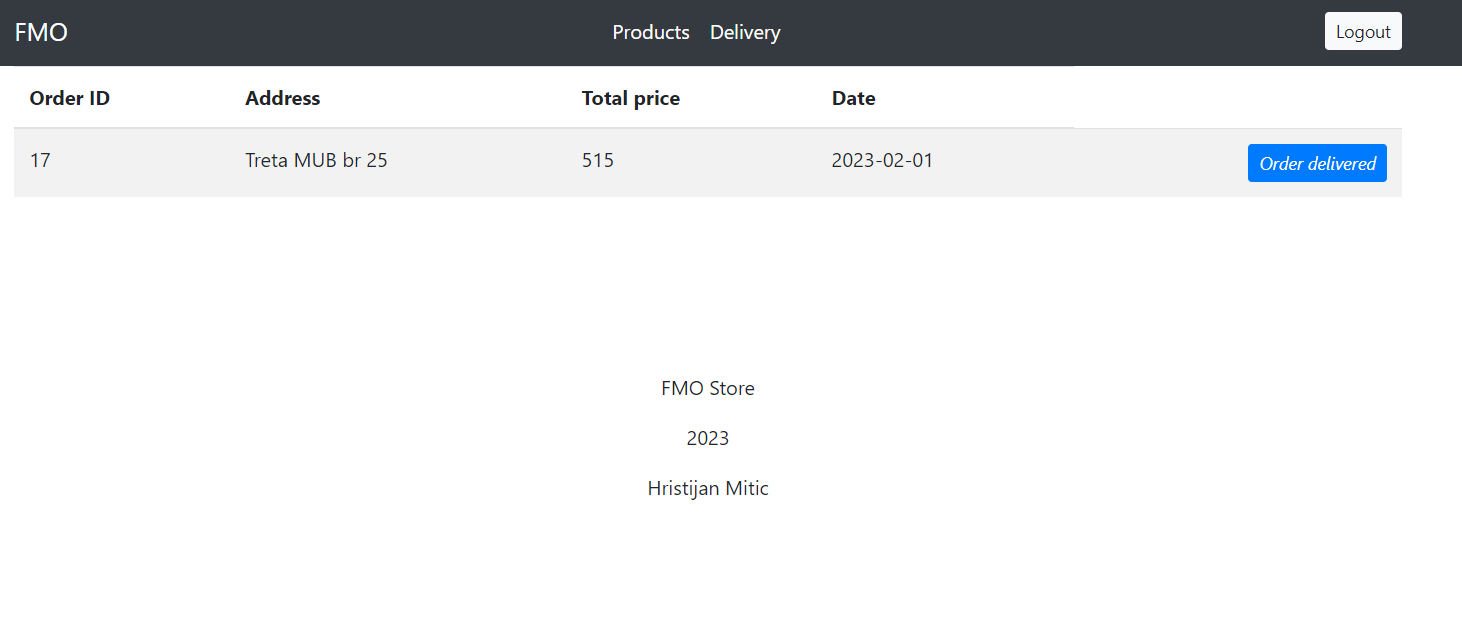1462x637 pixels.
Task: Click the total price value 515
Action: coord(598,160)
